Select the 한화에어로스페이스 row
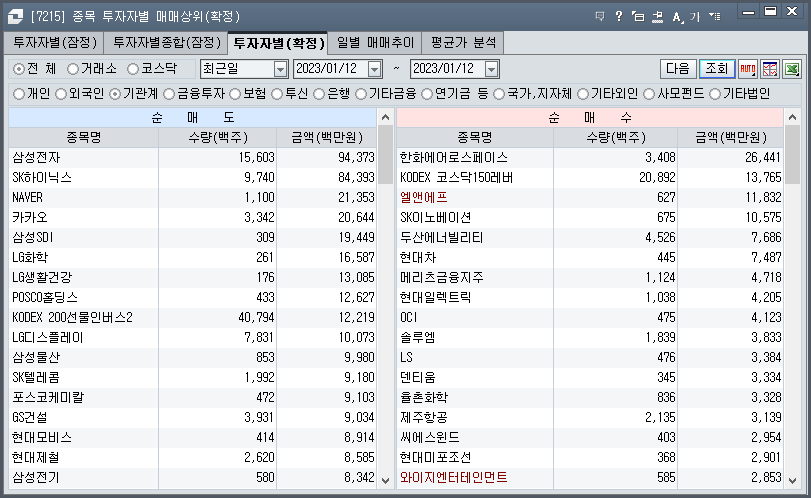 (x=590, y=157)
